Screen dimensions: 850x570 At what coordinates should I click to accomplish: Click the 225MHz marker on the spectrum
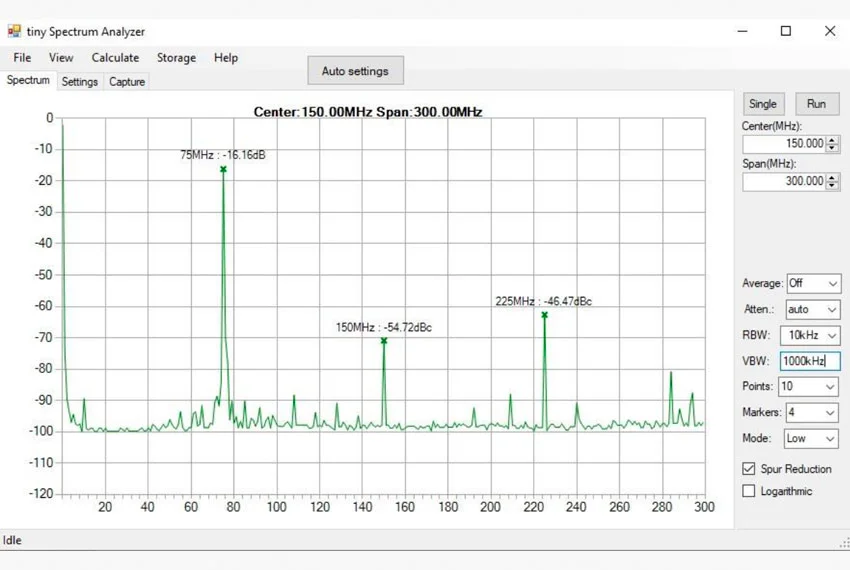[544, 315]
